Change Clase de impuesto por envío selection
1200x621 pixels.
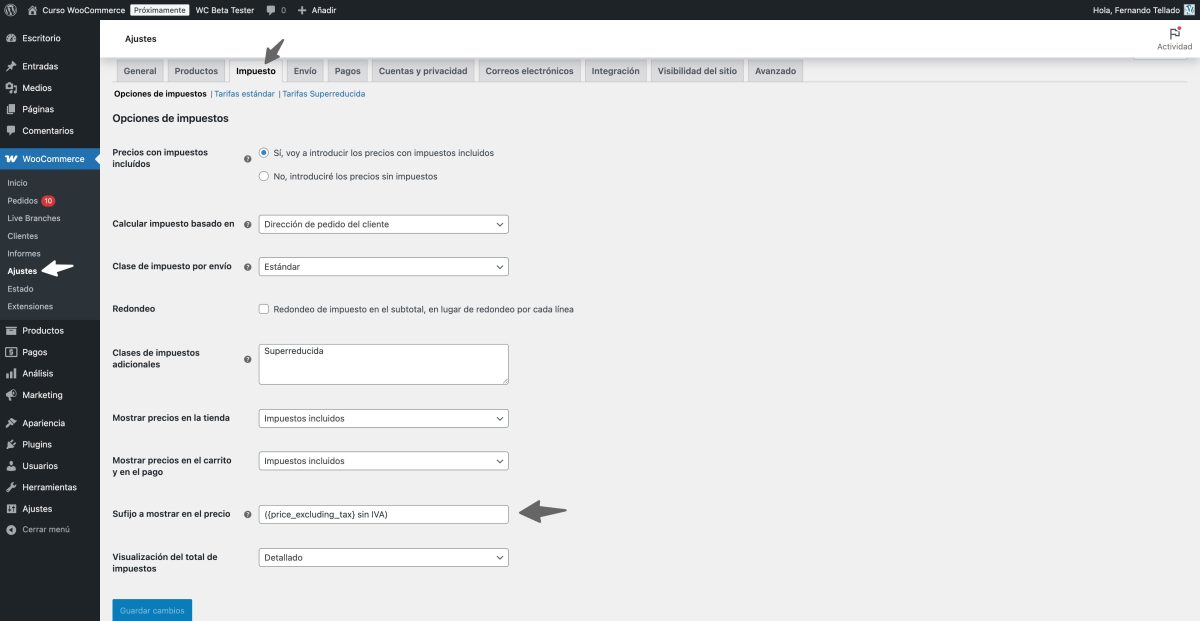(383, 266)
